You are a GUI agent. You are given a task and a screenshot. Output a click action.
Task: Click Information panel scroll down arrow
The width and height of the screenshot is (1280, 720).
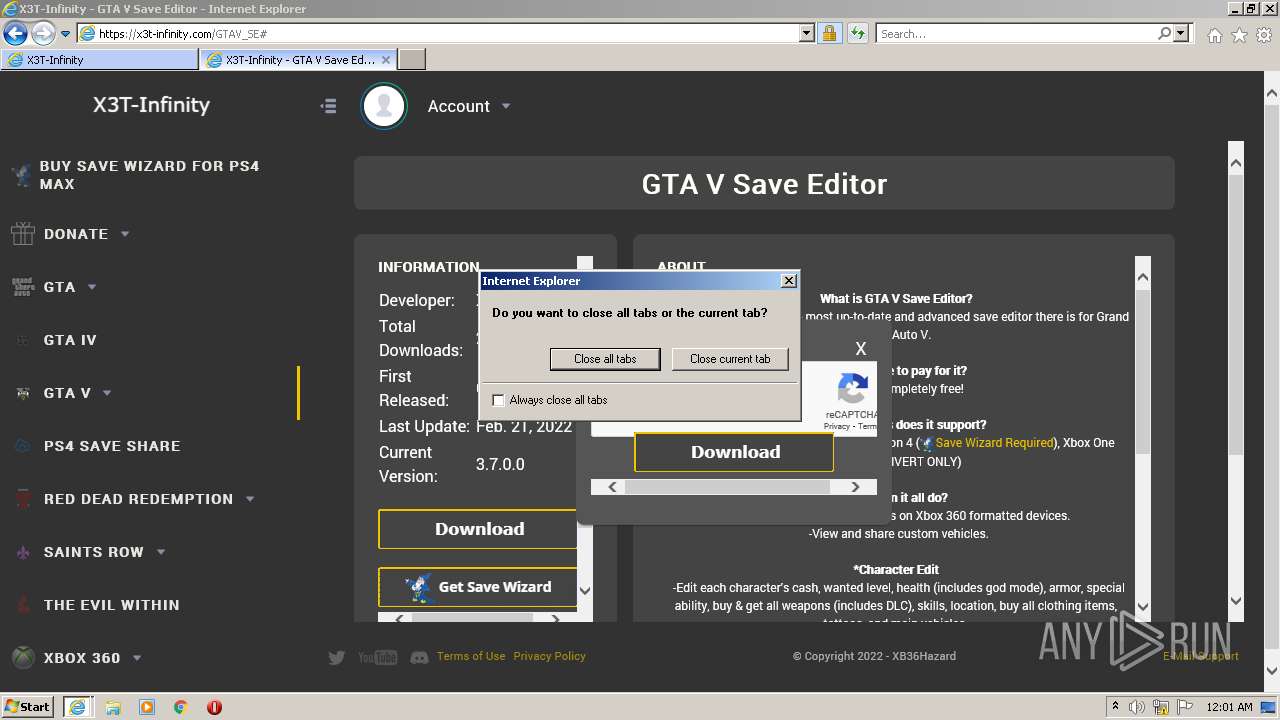585,591
